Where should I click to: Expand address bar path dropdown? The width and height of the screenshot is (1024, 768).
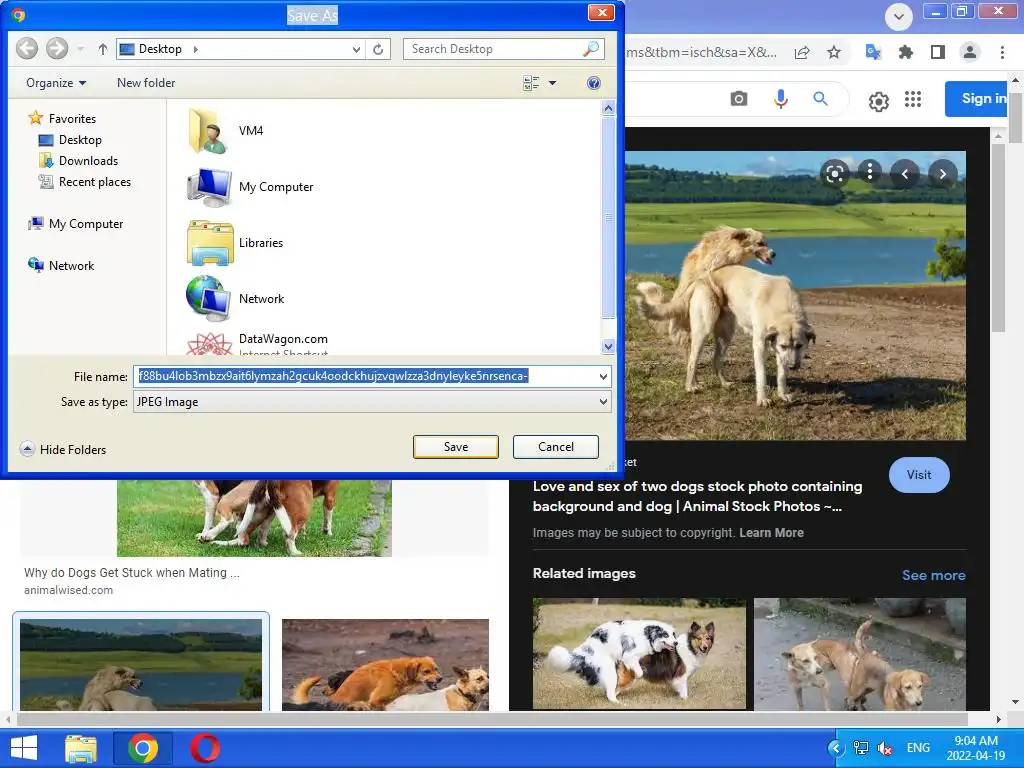pyautogui.click(x=356, y=49)
